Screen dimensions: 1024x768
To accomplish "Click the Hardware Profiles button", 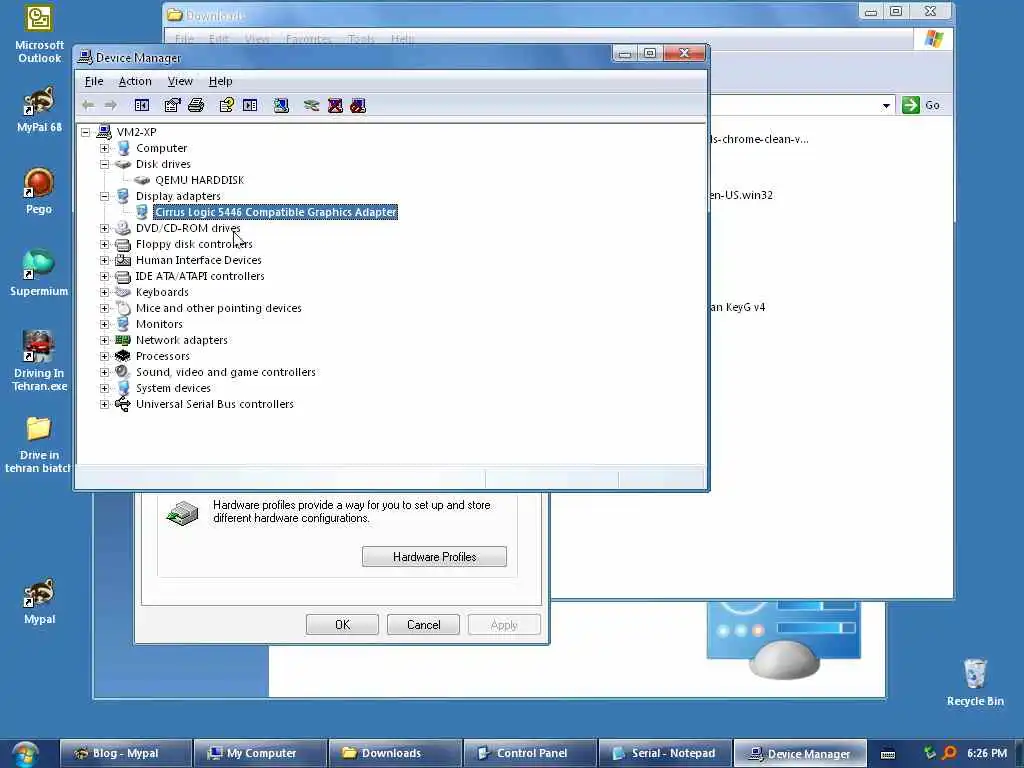I will [434, 556].
